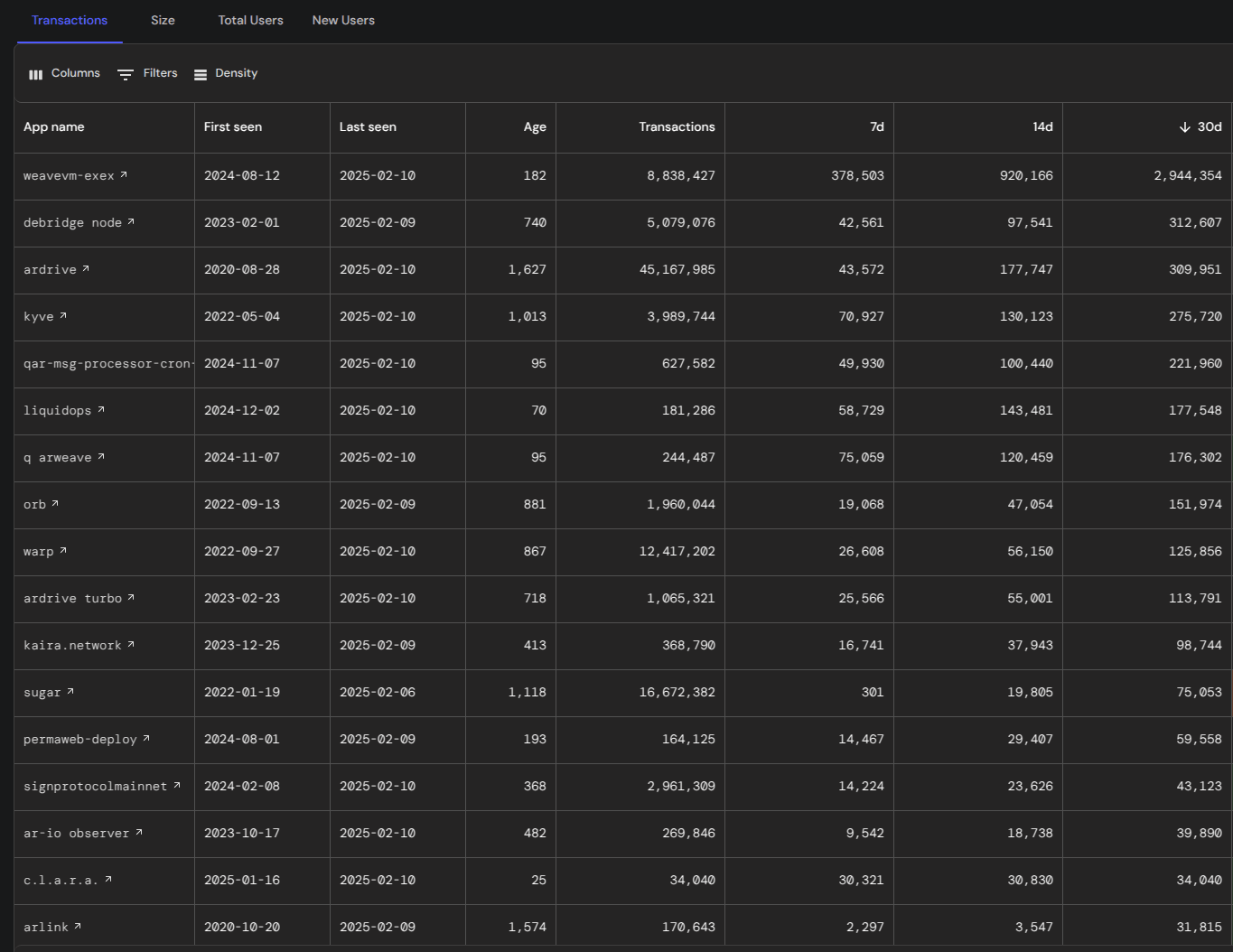Screen dimensions: 1233x952
Task: Open external link icon next to weavevm-exex
Action: click(x=124, y=174)
